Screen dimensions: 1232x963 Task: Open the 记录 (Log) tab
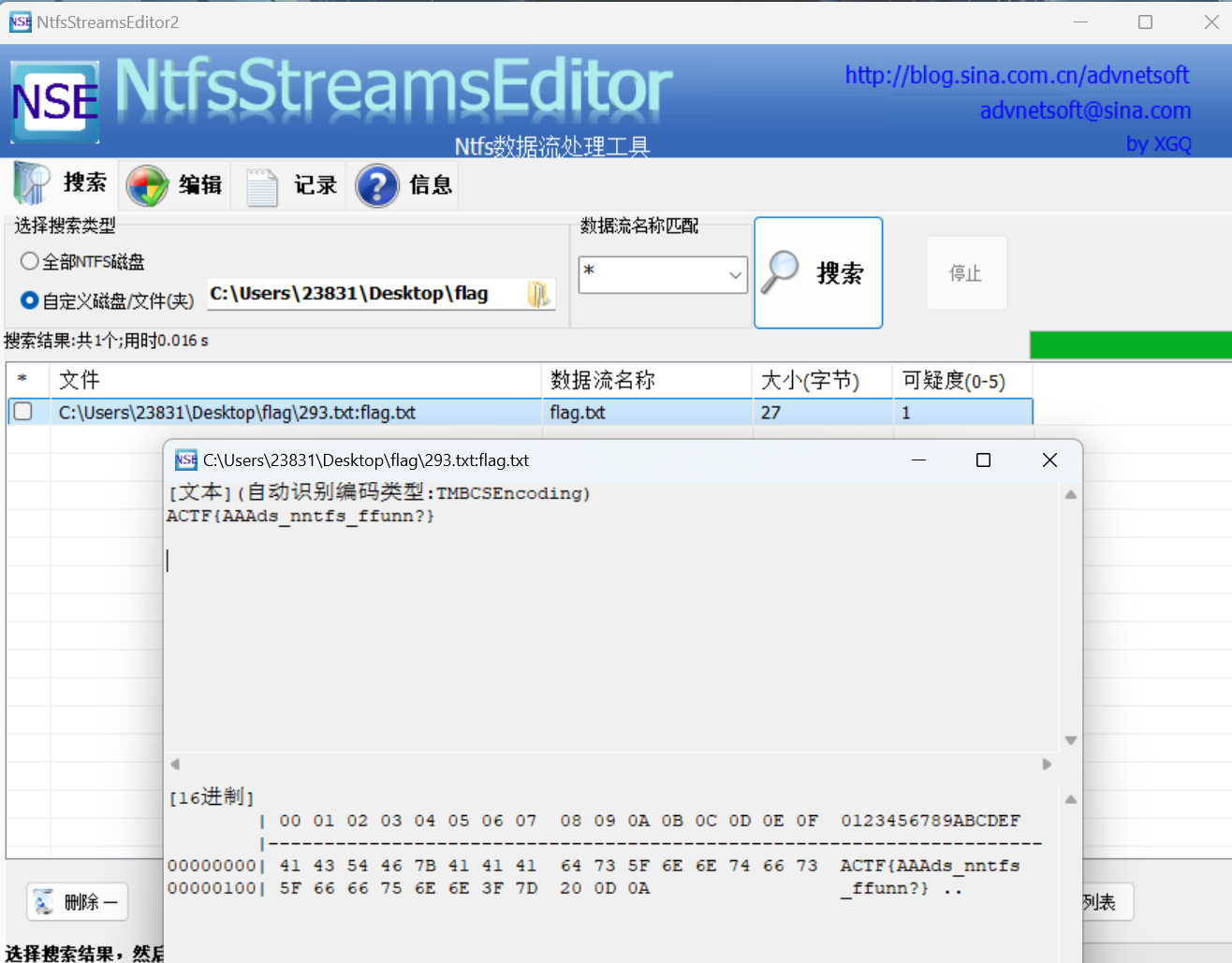click(290, 185)
